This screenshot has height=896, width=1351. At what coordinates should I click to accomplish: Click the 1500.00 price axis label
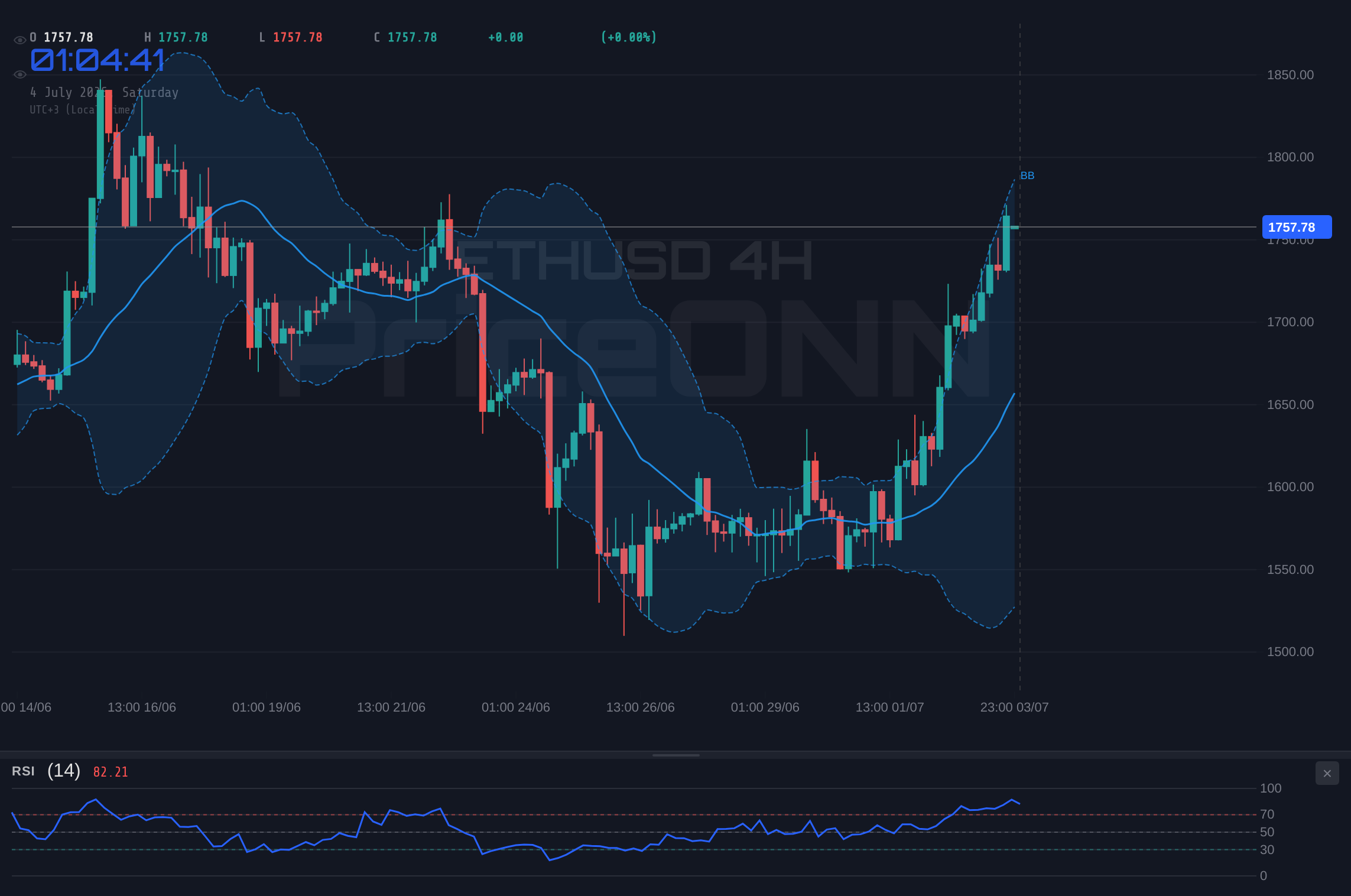tap(1290, 652)
